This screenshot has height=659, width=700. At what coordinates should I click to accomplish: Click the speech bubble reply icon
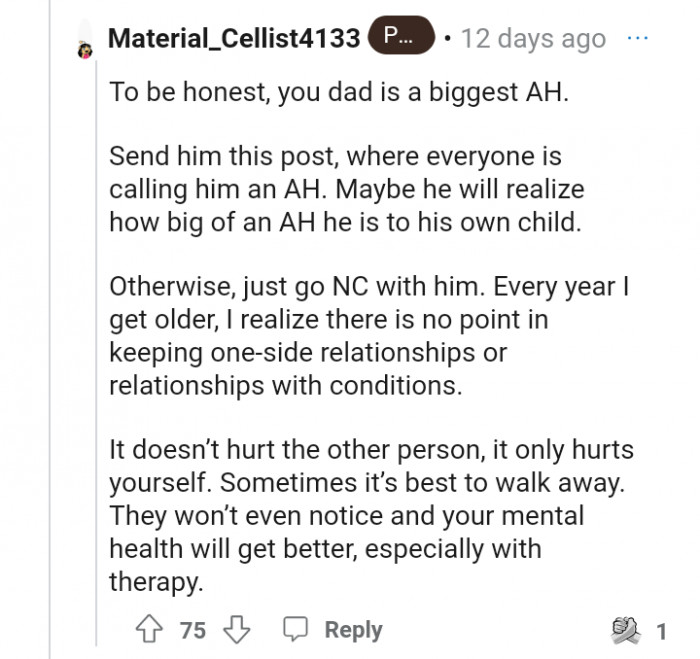click(294, 629)
